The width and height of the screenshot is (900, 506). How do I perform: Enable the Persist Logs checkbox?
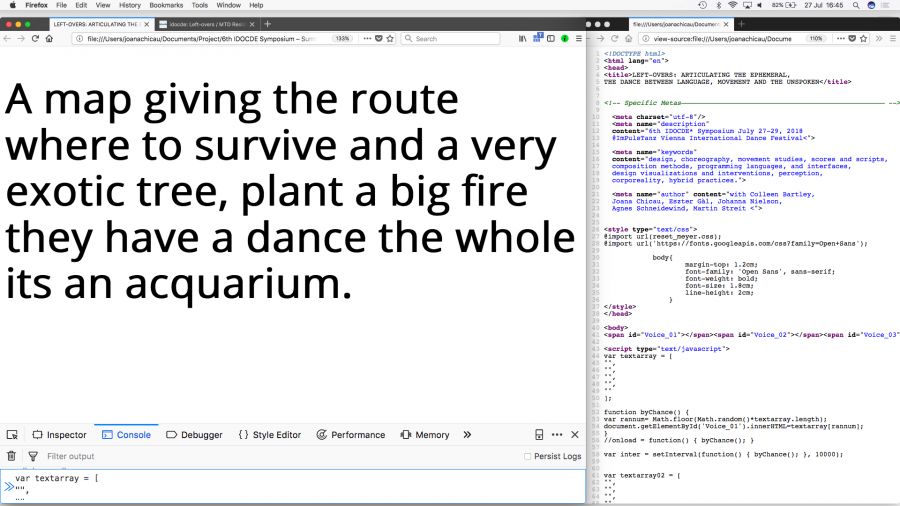click(528, 457)
